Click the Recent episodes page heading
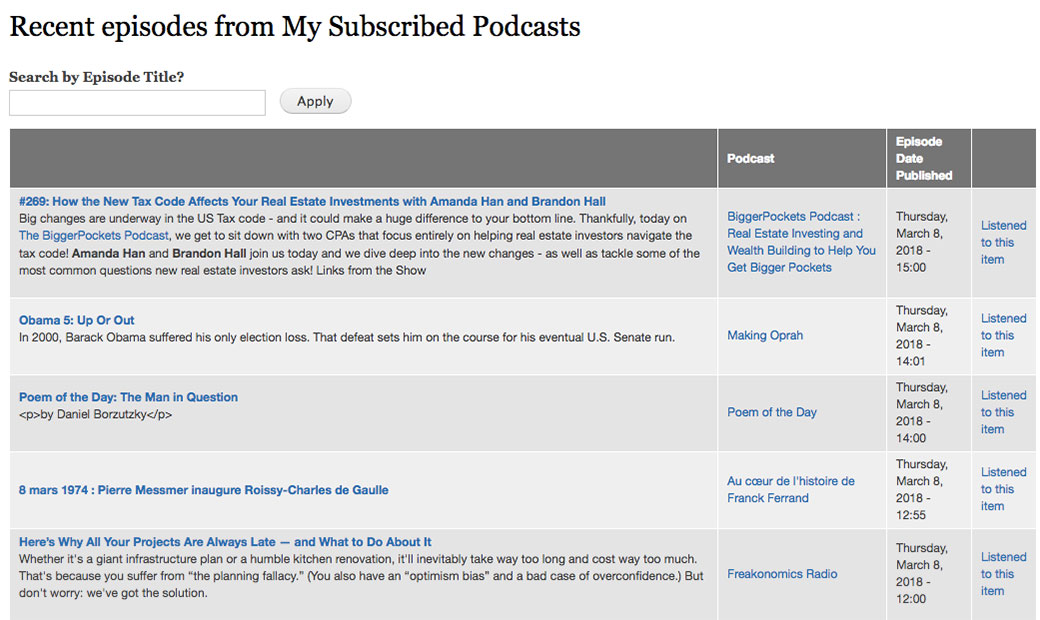The height and width of the screenshot is (620, 1040). 295,27
